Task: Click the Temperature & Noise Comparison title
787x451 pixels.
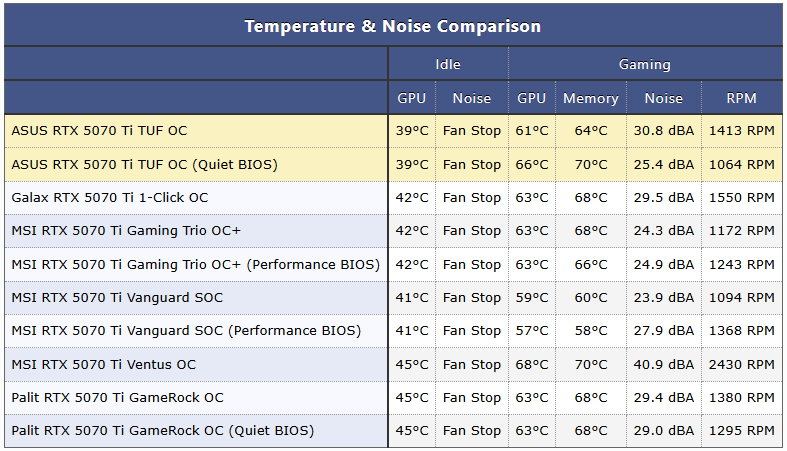Action: [393, 26]
